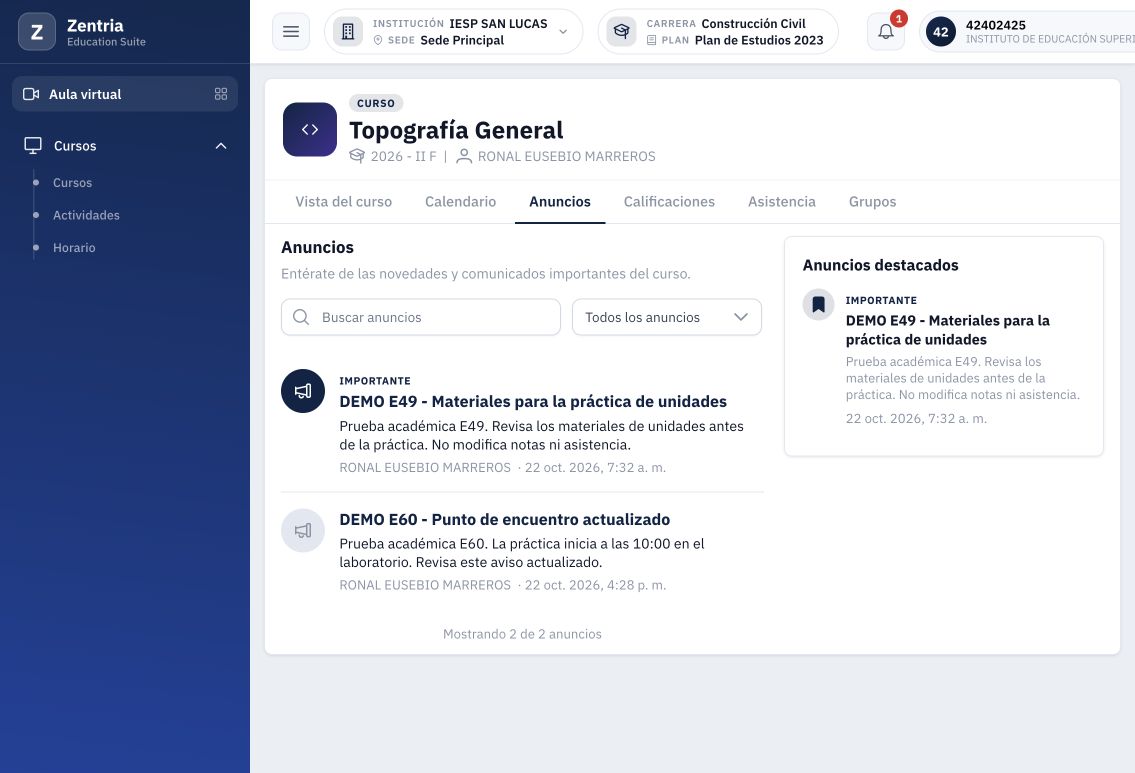The image size is (1135, 773).
Task: Click the 'Mostrando 2 de 2 anuncios' text
Action: 522,634
